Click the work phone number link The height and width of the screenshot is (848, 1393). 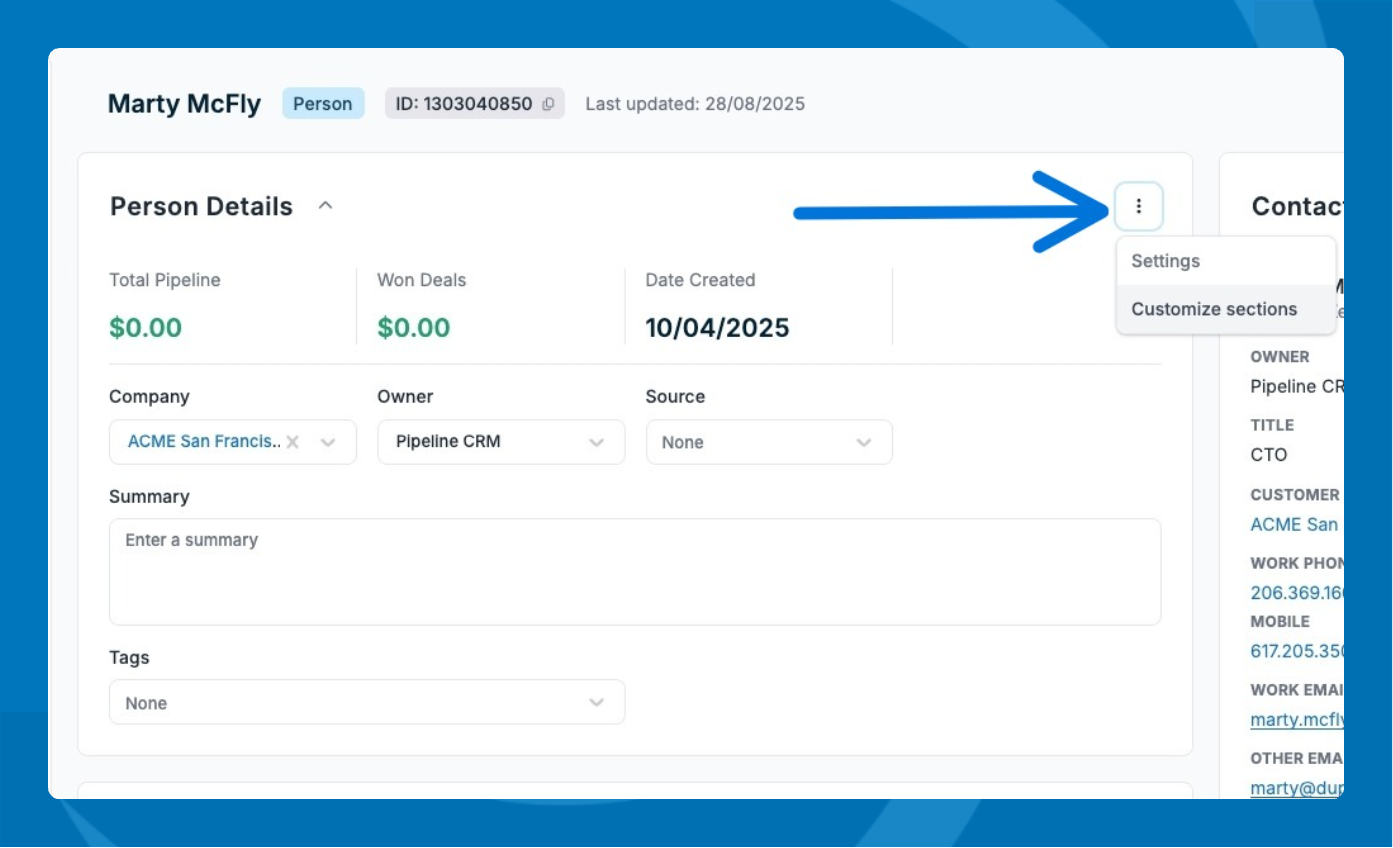(1296, 592)
